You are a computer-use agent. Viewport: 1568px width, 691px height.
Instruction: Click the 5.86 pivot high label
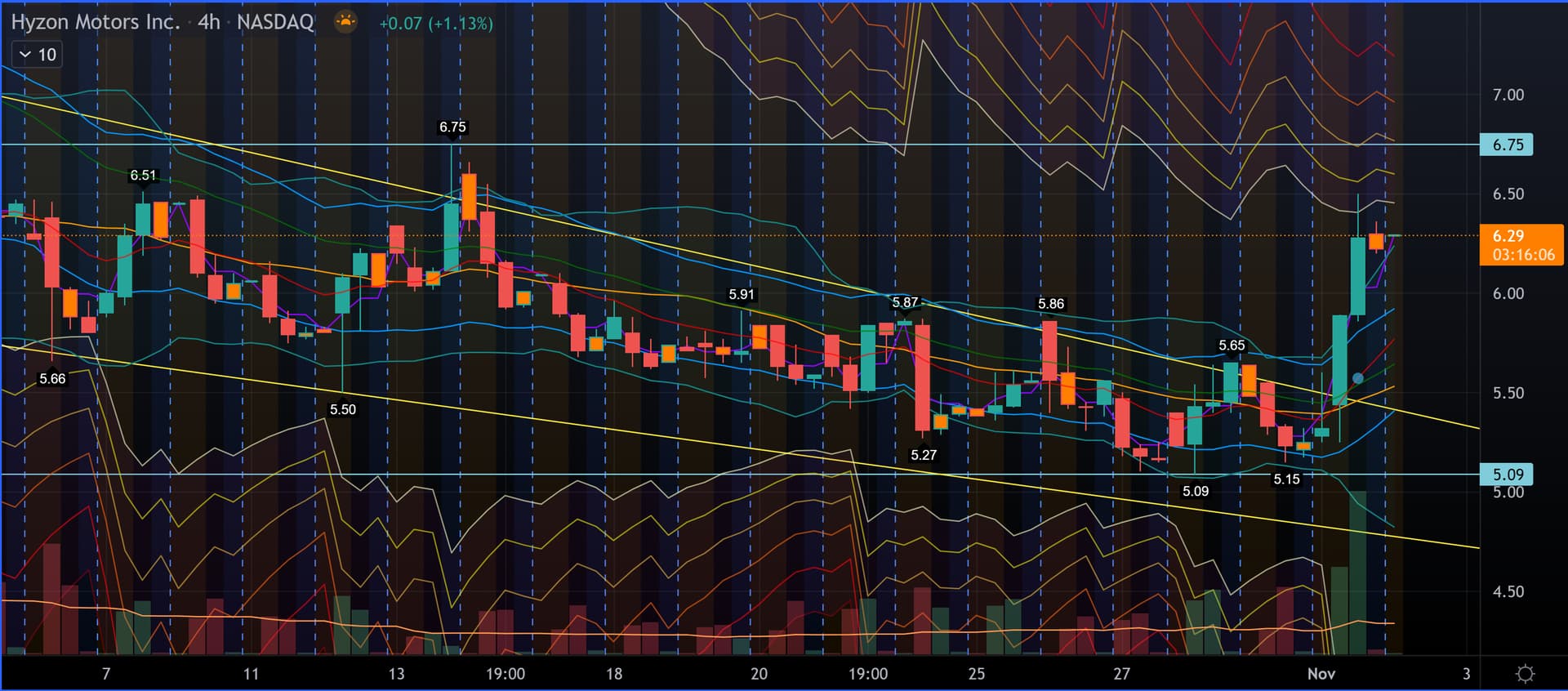click(1051, 304)
